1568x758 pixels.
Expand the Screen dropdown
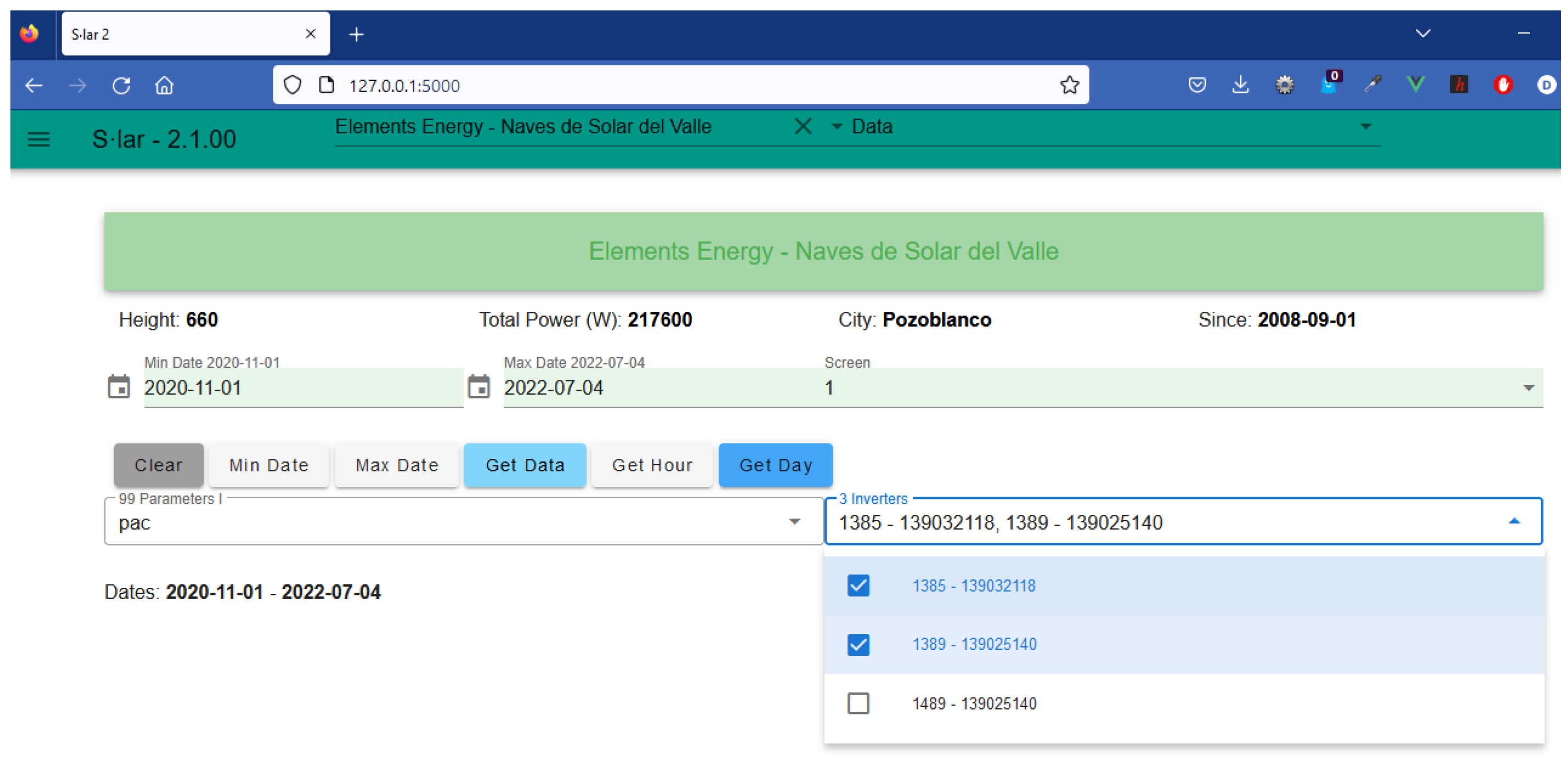point(1528,388)
